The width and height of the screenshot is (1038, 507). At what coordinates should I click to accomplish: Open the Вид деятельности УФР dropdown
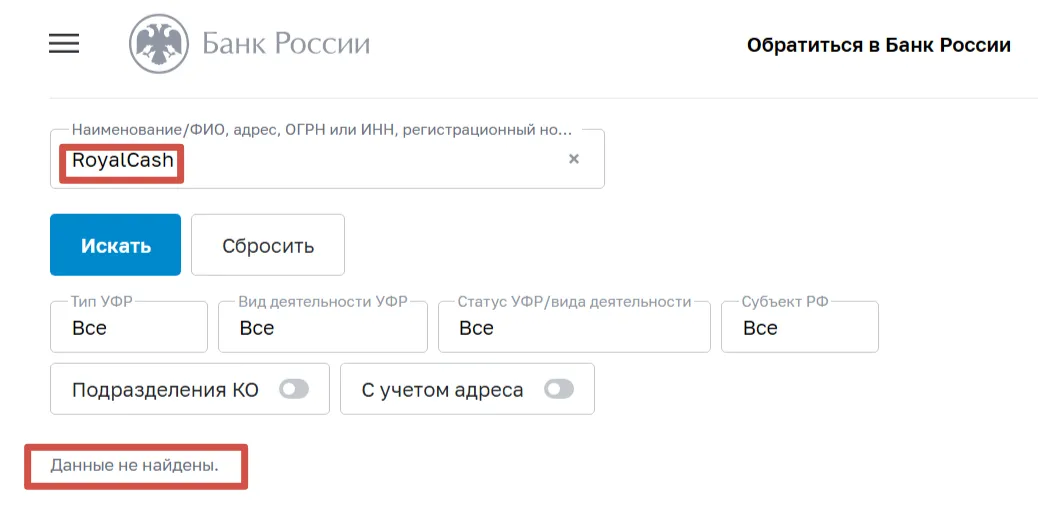323,327
